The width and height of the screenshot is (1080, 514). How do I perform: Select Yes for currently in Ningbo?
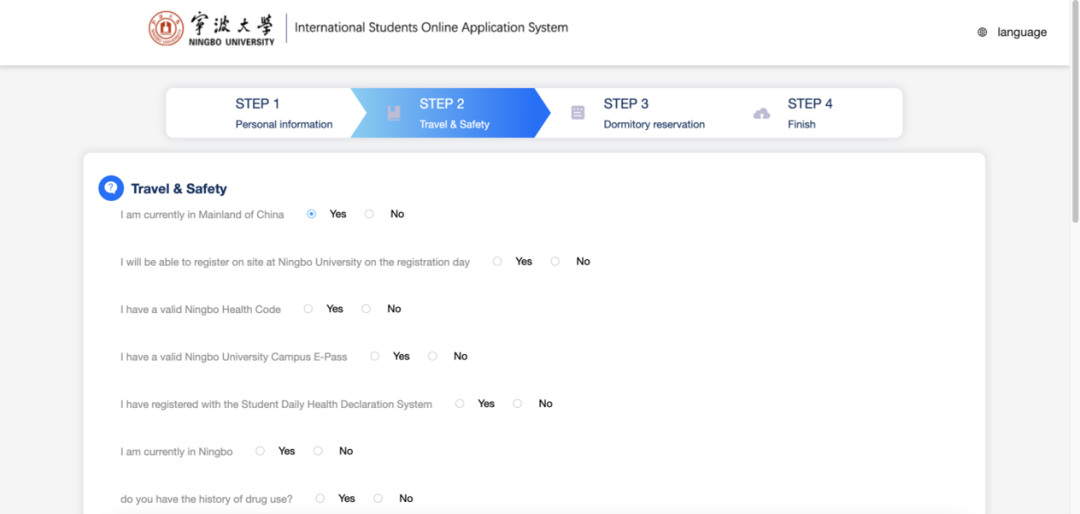[260, 451]
